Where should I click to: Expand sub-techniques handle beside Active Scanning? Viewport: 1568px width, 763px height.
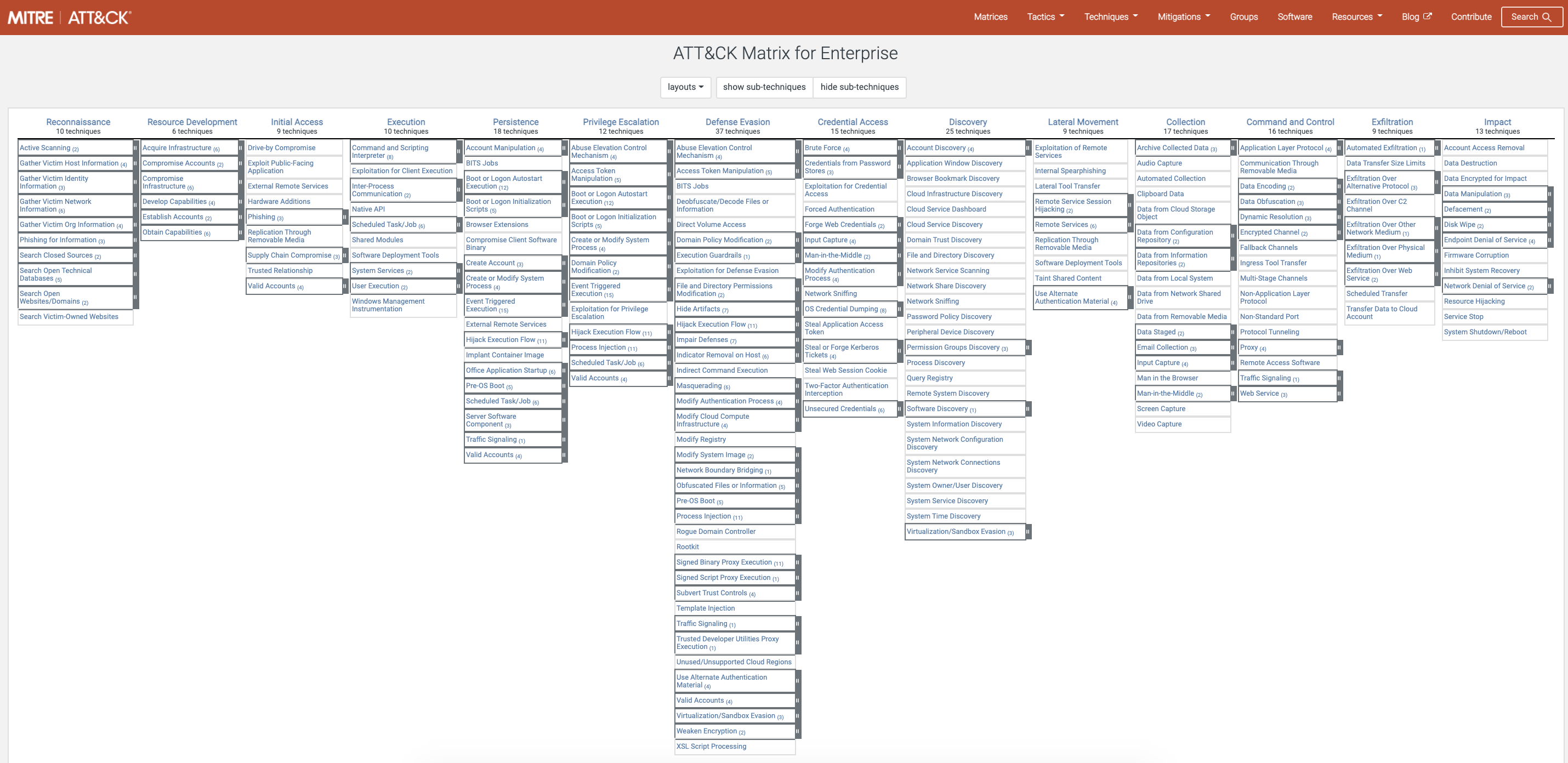pos(136,148)
